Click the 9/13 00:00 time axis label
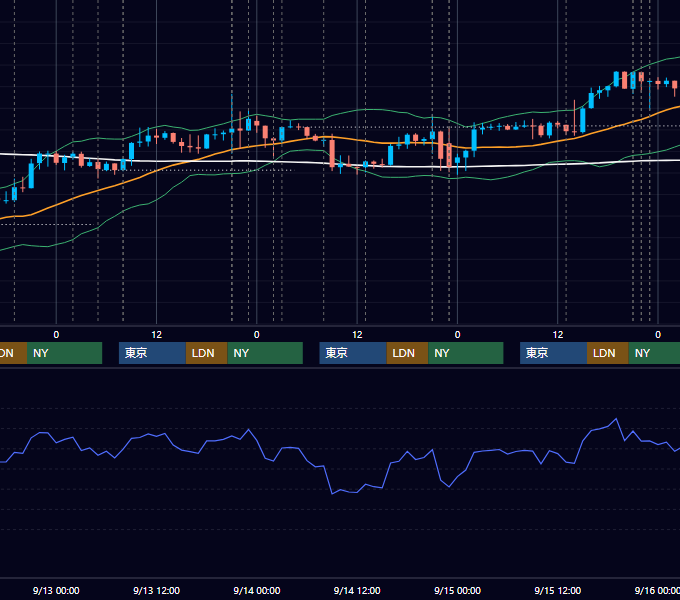 click(x=56, y=590)
